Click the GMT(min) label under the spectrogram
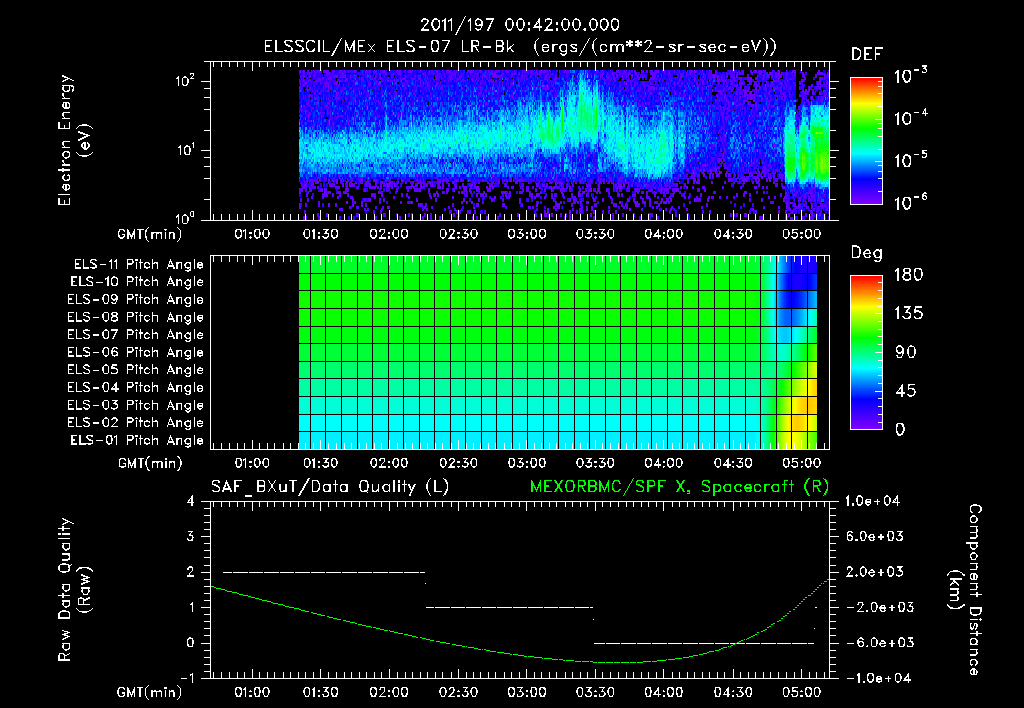 pos(149,234)
